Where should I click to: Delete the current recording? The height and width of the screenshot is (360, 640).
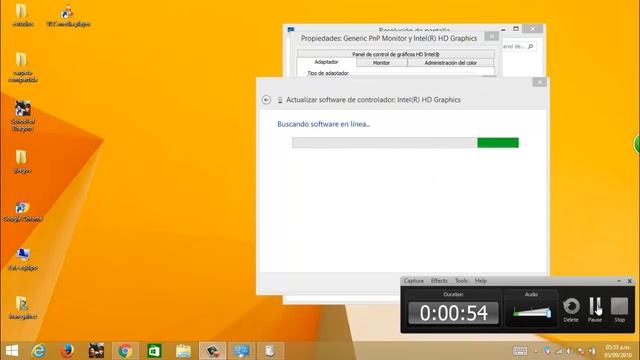[571, 309]
